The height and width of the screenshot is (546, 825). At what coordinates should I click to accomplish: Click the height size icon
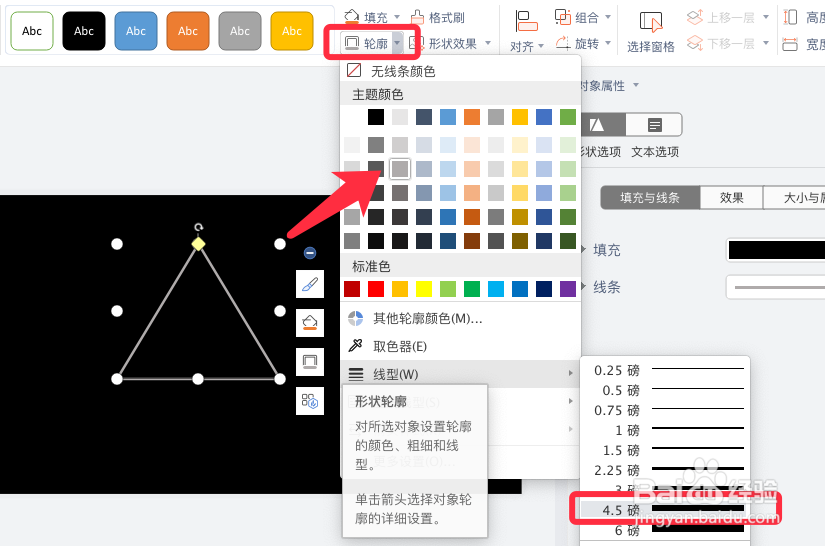tap(790, 17)
